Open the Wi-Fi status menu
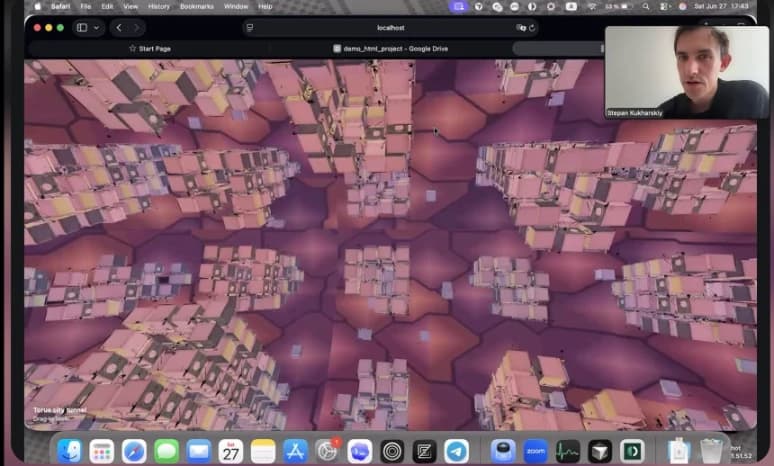This screenshot has width=774, height=466. point(592,6)
